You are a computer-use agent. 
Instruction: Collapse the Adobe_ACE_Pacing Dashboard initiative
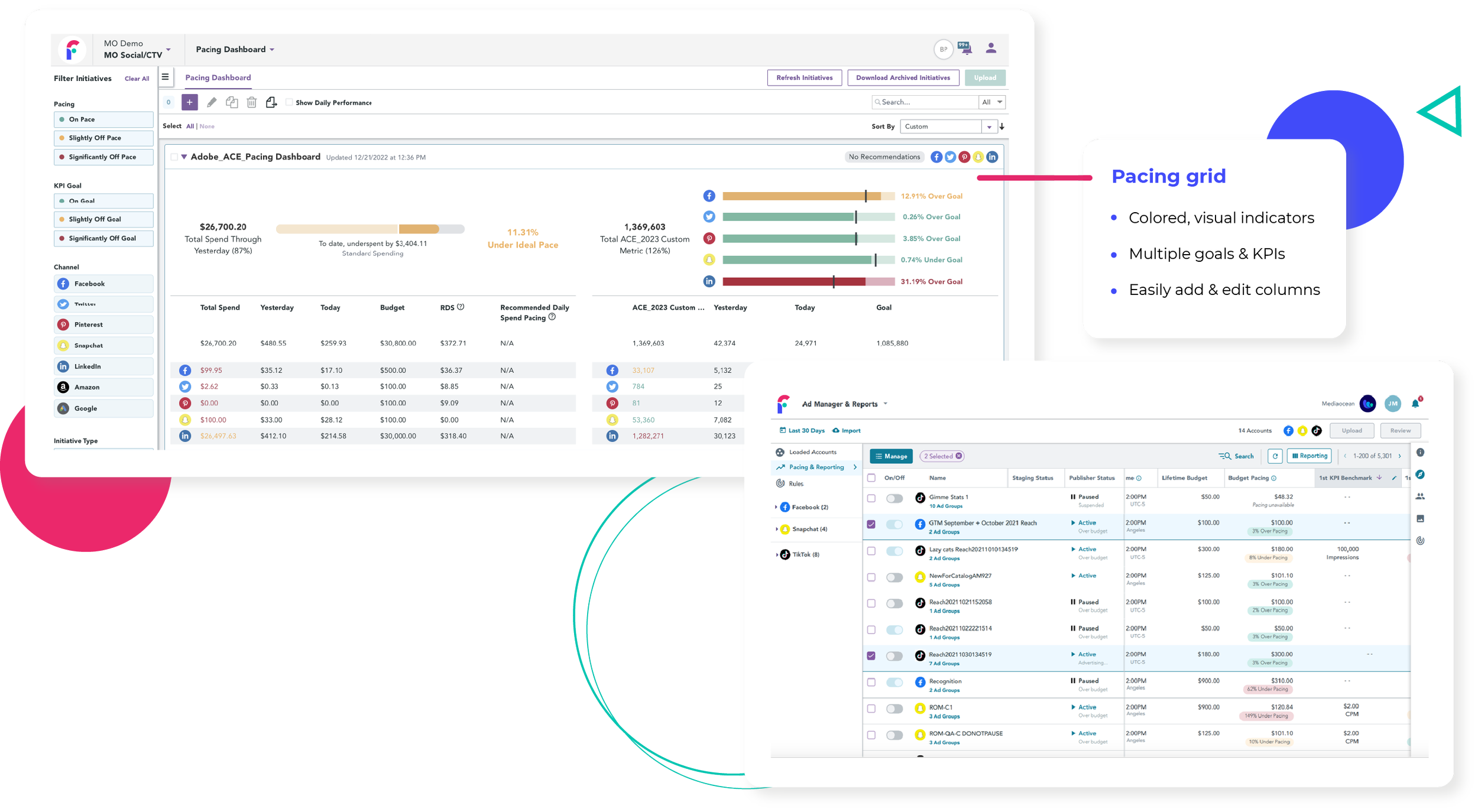184,157
